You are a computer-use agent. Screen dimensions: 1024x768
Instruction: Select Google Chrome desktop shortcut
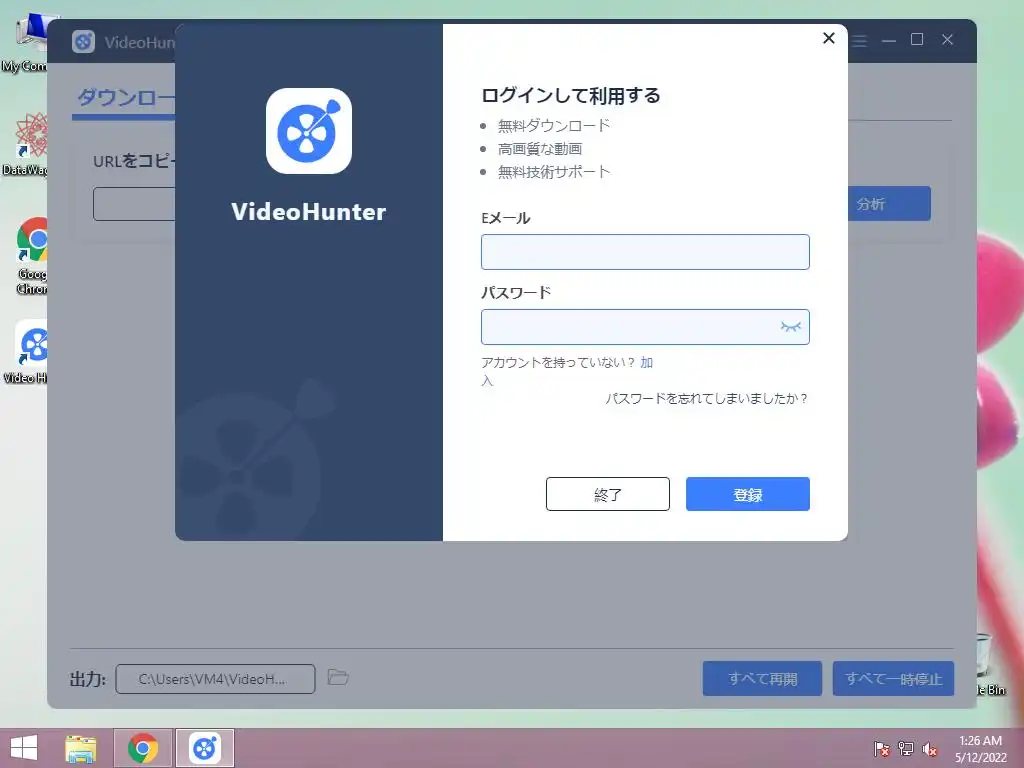31,257
